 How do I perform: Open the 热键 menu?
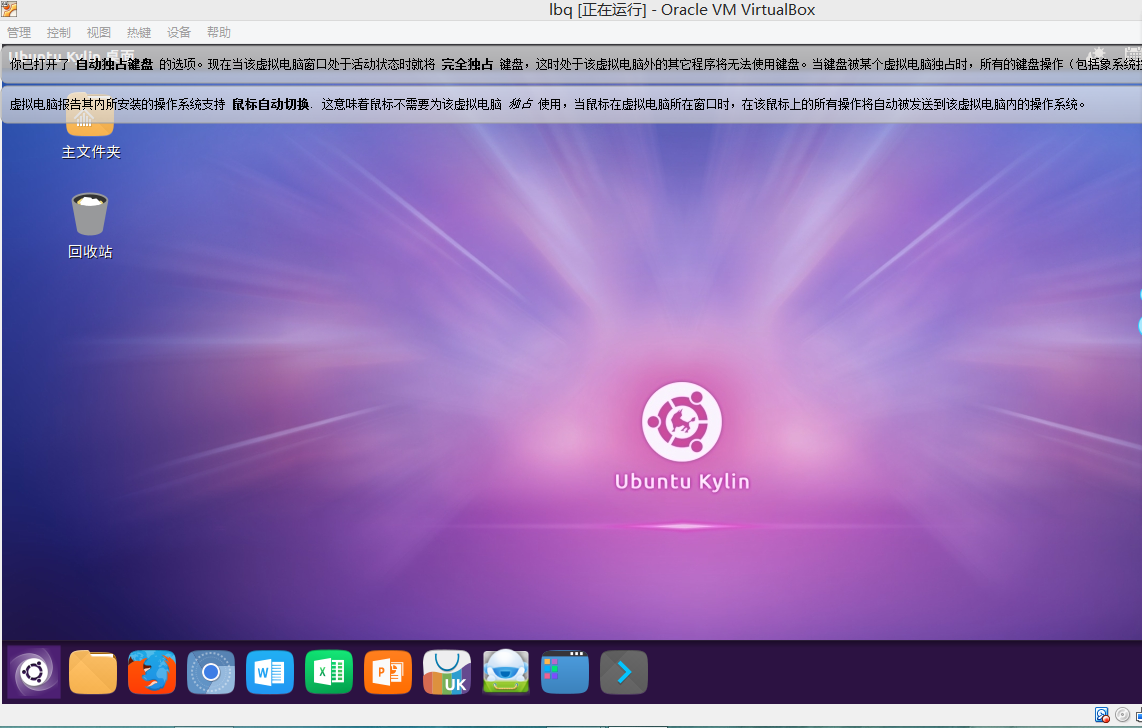139,32
